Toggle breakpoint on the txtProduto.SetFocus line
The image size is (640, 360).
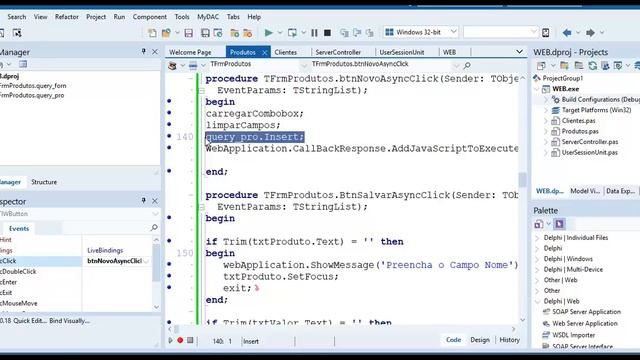tap(169, 276)
